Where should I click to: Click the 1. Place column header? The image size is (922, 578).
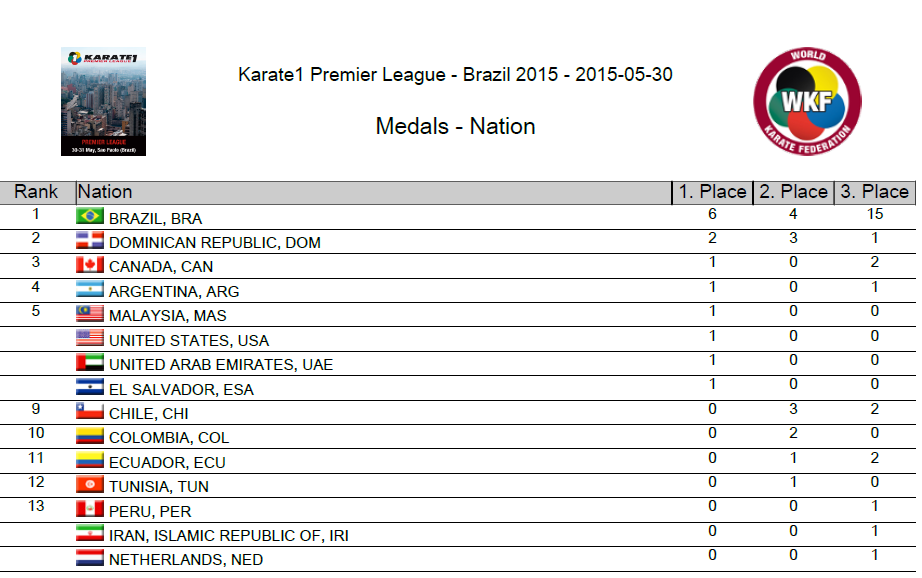click(x=712, y=192)
